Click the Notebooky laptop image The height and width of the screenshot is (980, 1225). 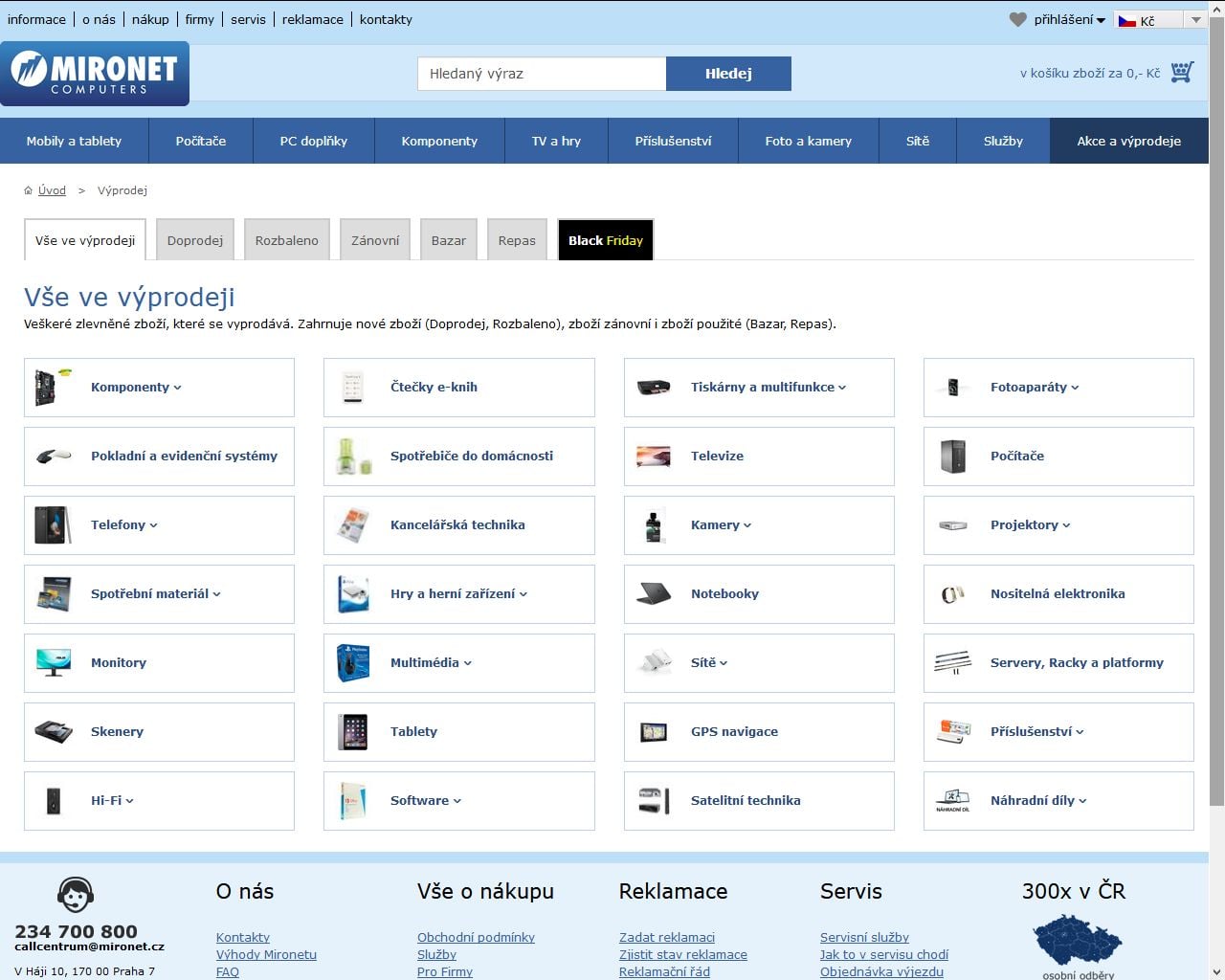coord(654,593)
